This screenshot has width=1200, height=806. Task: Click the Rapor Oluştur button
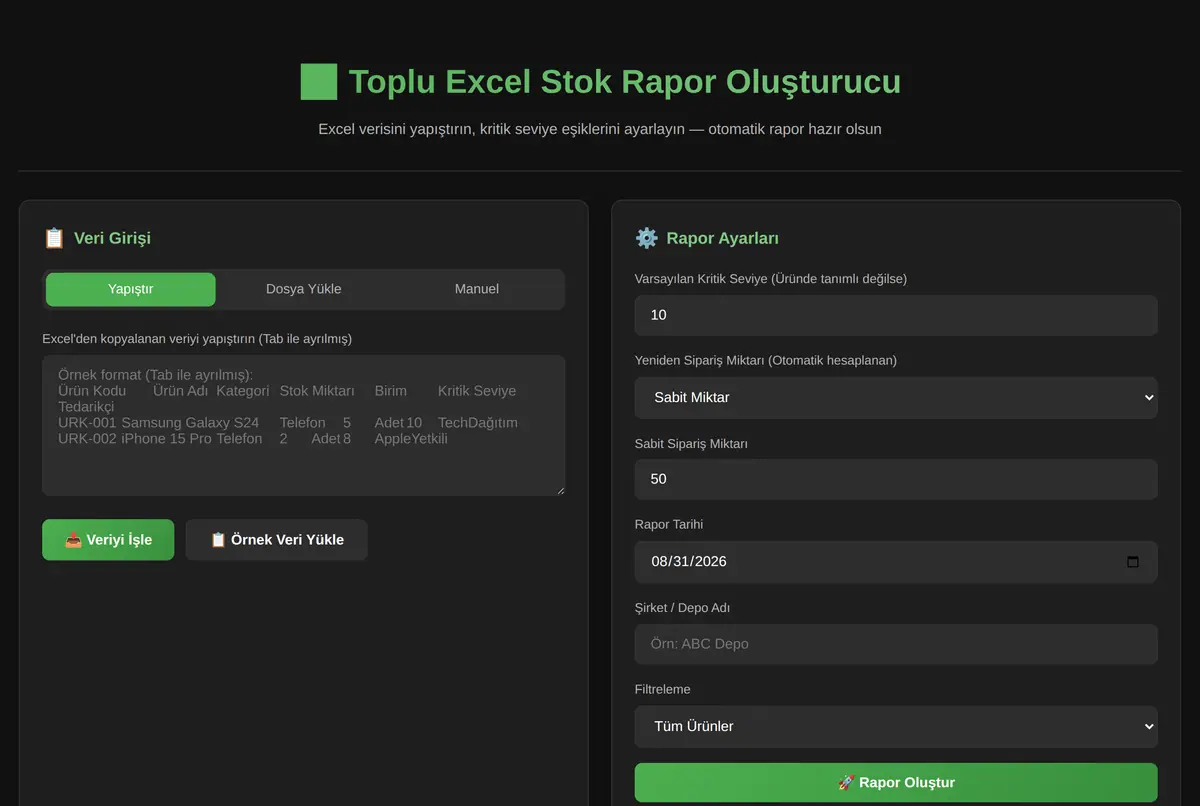pos(896,783)
